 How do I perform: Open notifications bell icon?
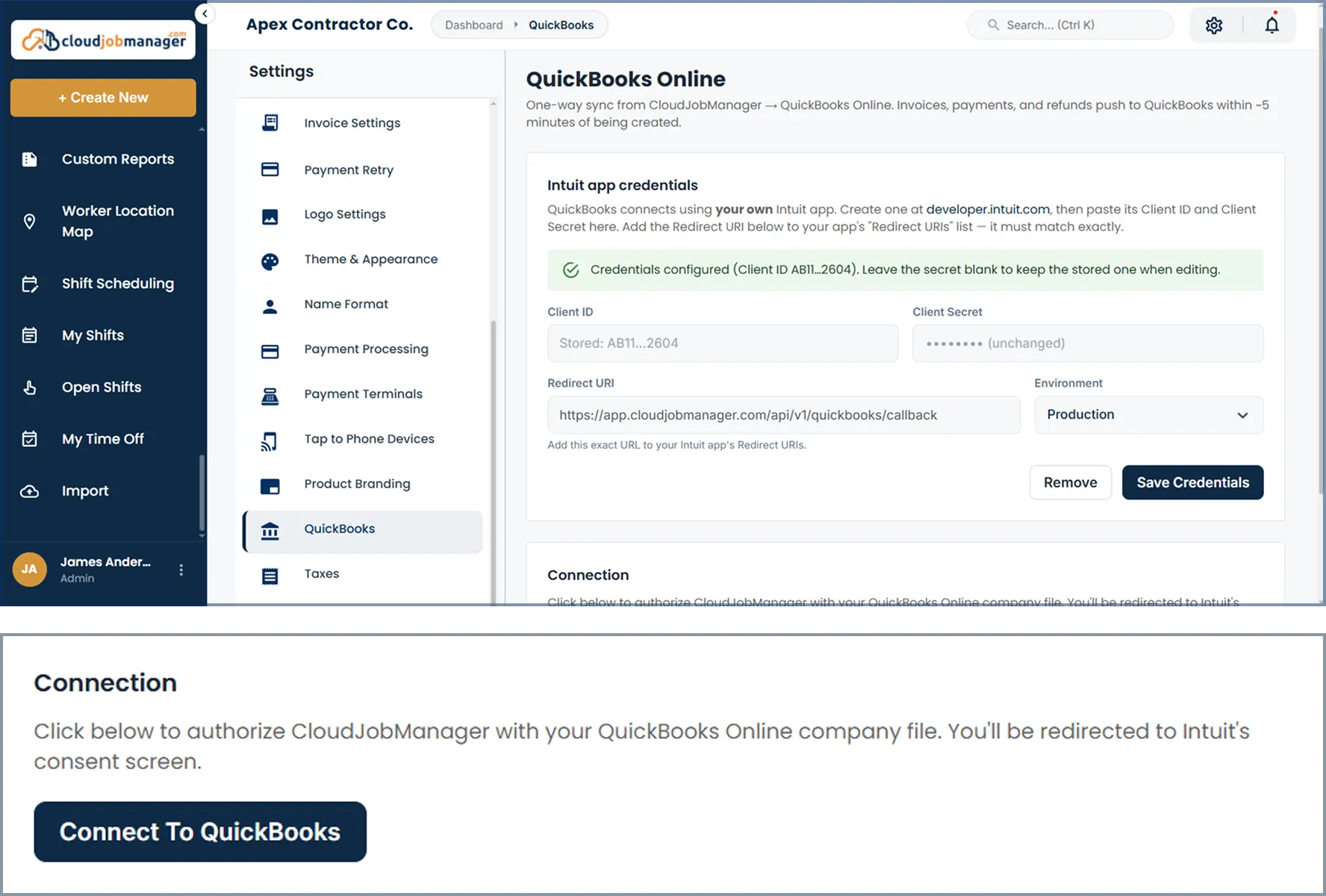click(1271, 25)
